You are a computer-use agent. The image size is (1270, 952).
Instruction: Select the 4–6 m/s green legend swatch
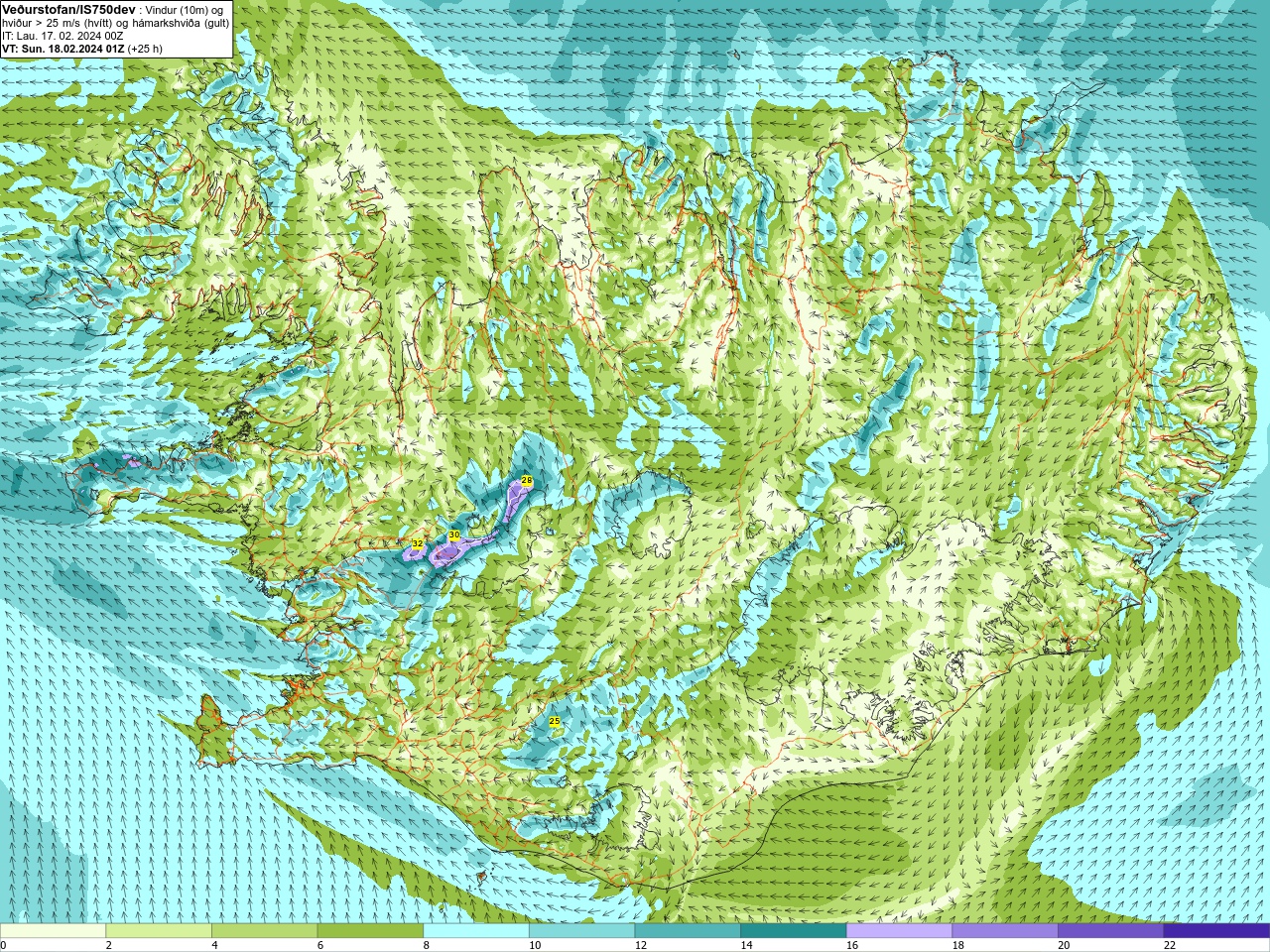[264, 931]
